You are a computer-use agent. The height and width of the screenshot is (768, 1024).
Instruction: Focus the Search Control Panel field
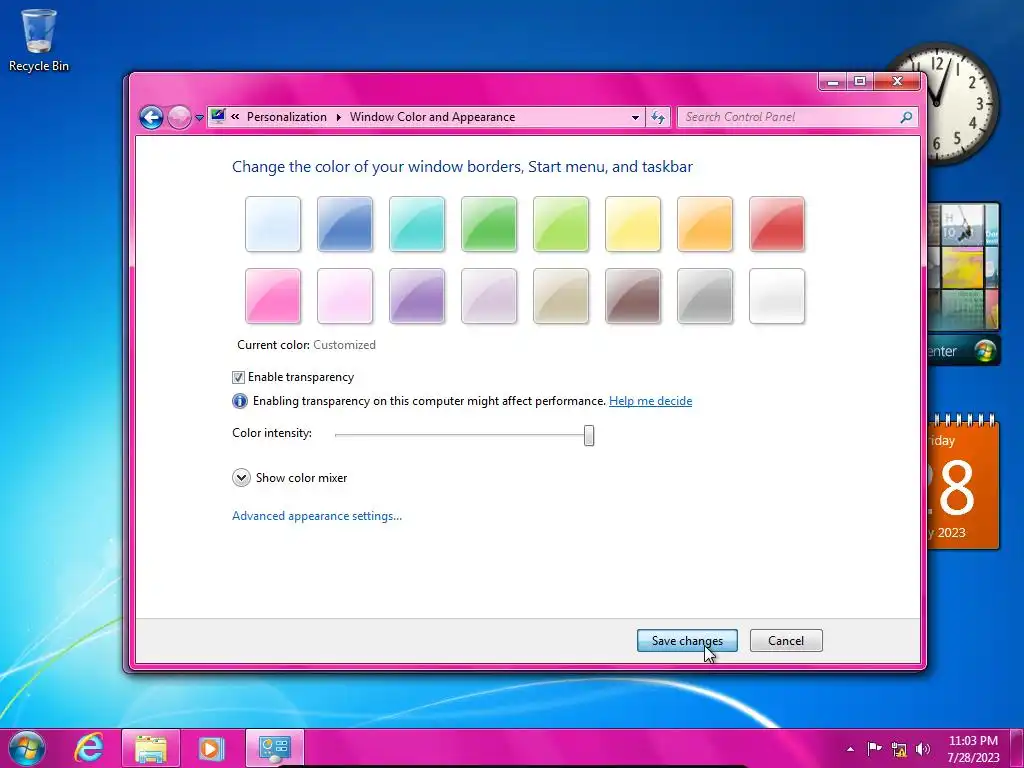coord(797,118)
